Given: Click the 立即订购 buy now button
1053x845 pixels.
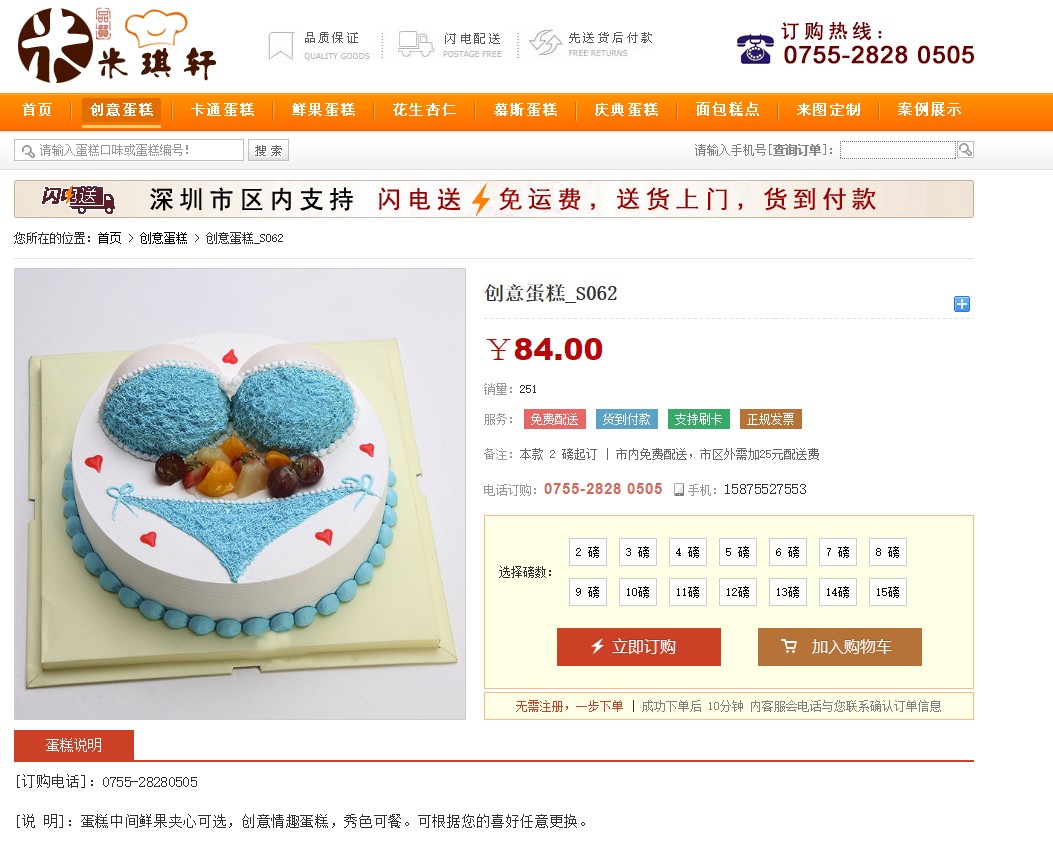Looking at the screenshot, I should [x=639, y=647].
